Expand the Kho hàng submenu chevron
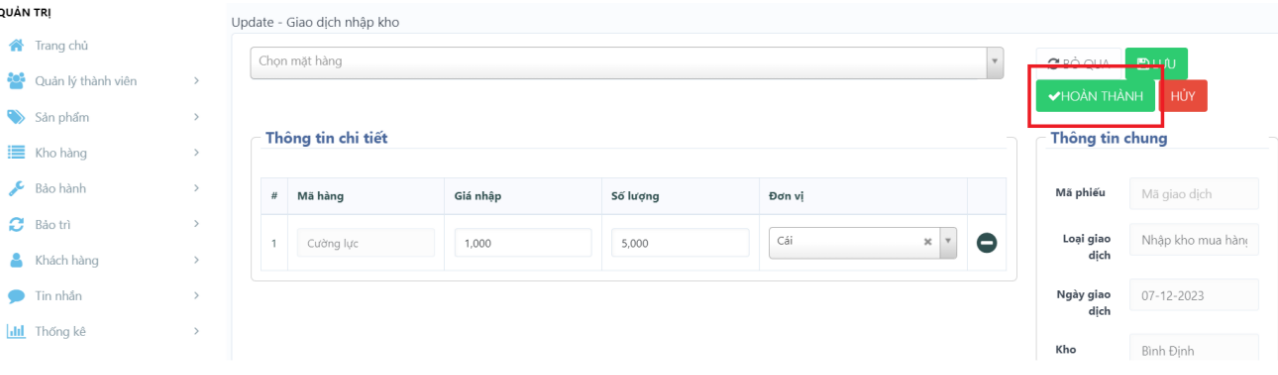Image resolution: width=1278 pixels, height=375 pixels. coord(196,153)
